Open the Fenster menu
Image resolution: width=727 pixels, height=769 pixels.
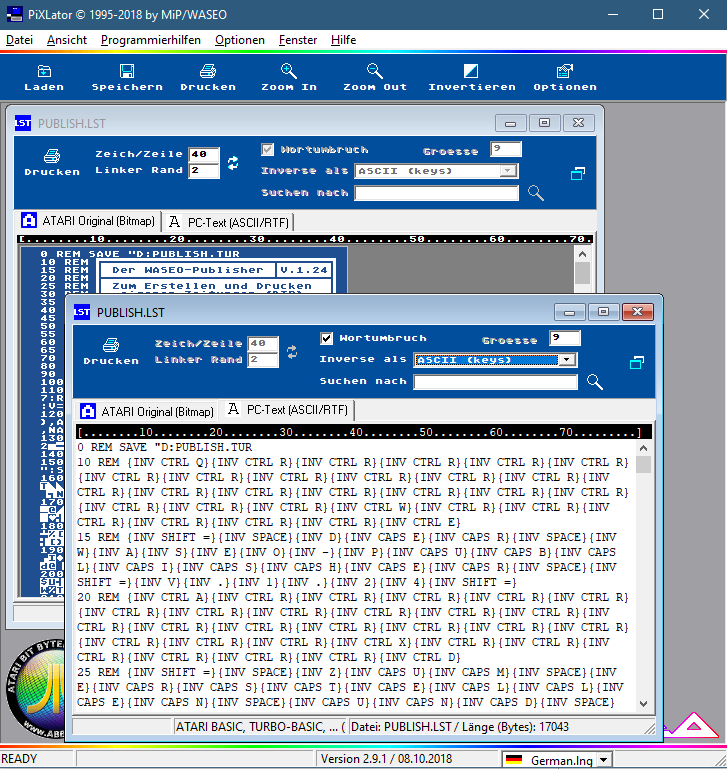[298, 40]
